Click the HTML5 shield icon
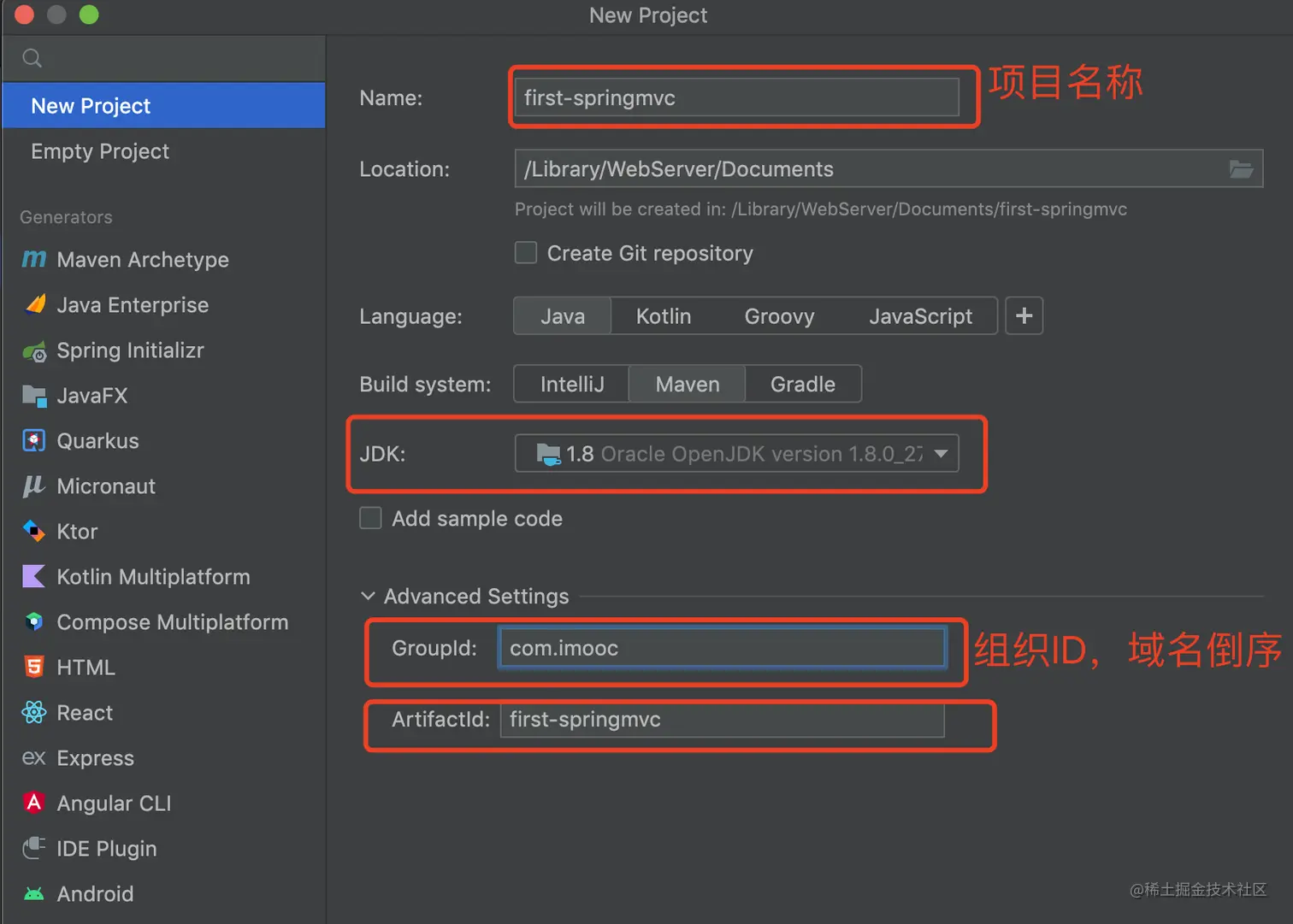 tap(34, 667)
